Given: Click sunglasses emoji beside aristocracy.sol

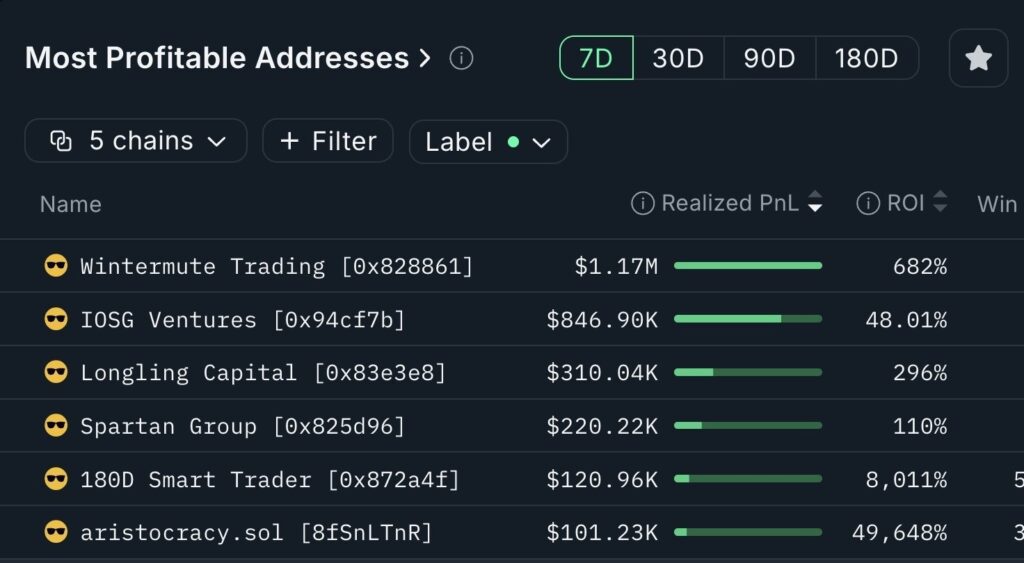Looking at the screenshot, I should (56, 532).
